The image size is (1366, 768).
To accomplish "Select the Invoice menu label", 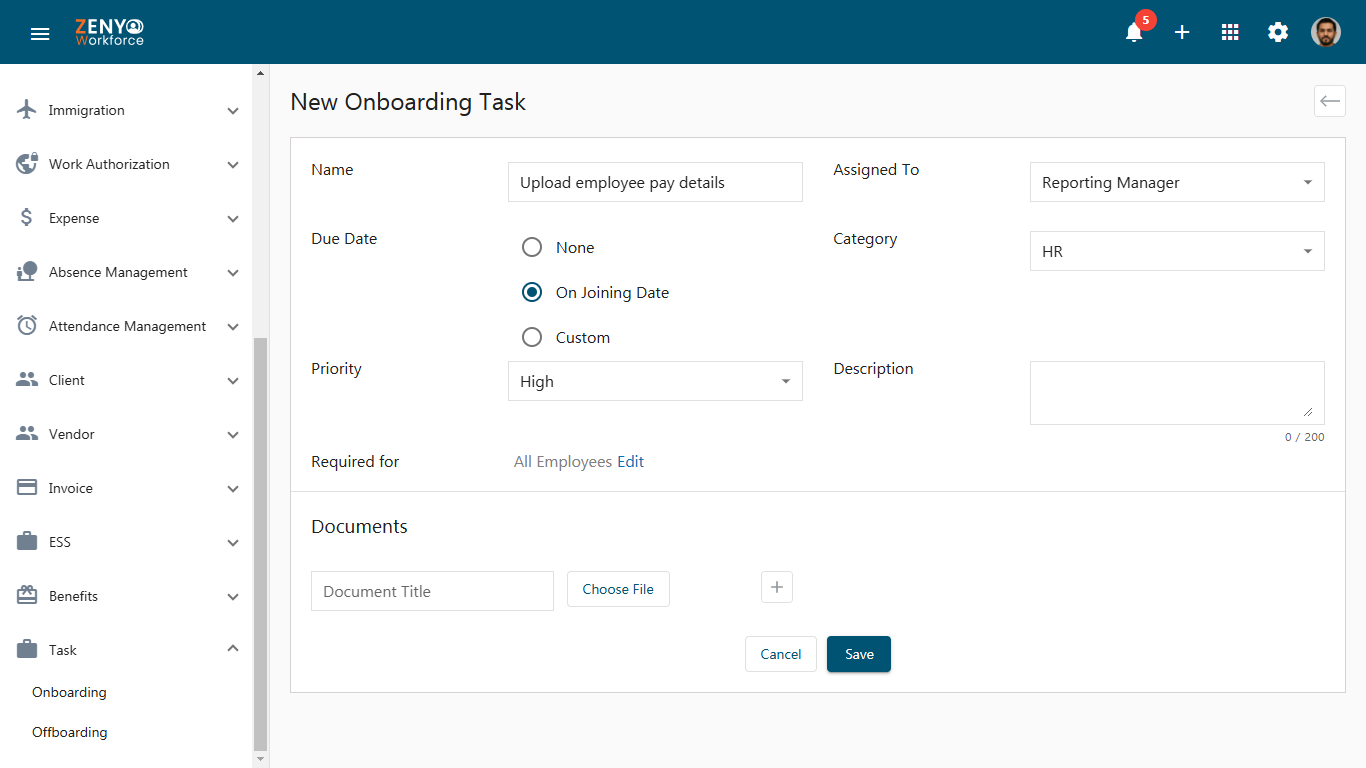I will click(71, 488).
